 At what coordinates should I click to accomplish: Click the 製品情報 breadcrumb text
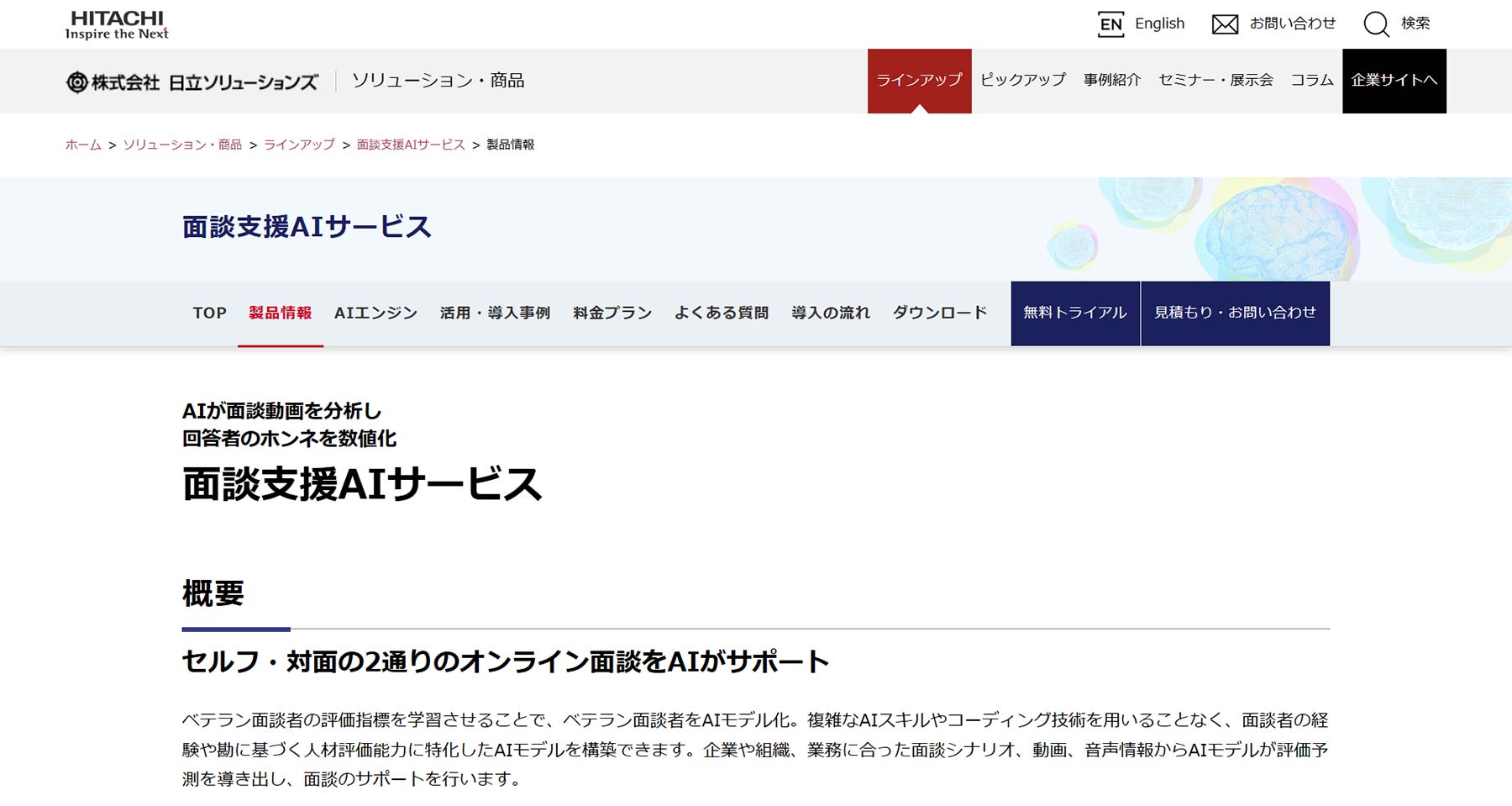pos(511,145)
